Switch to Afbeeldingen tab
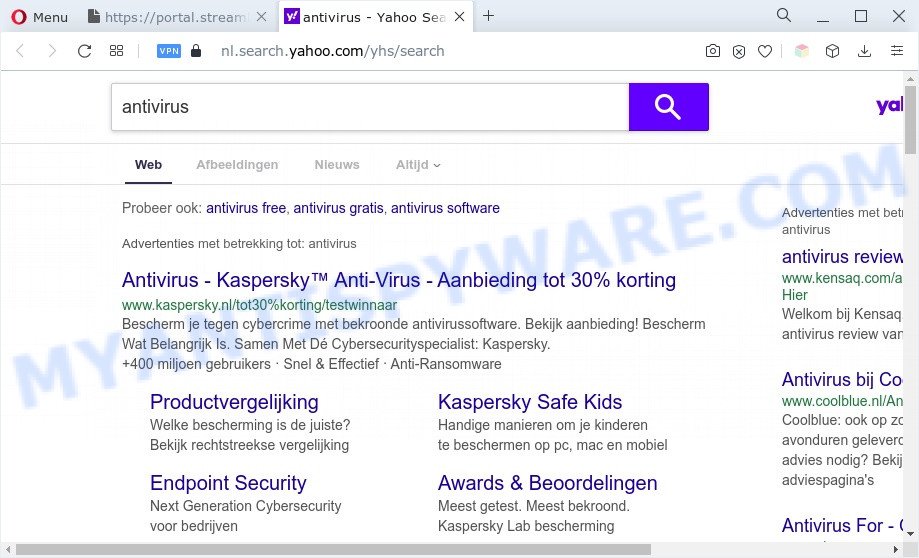Viewport: 919px width, 558px height. tap(237, 165)
